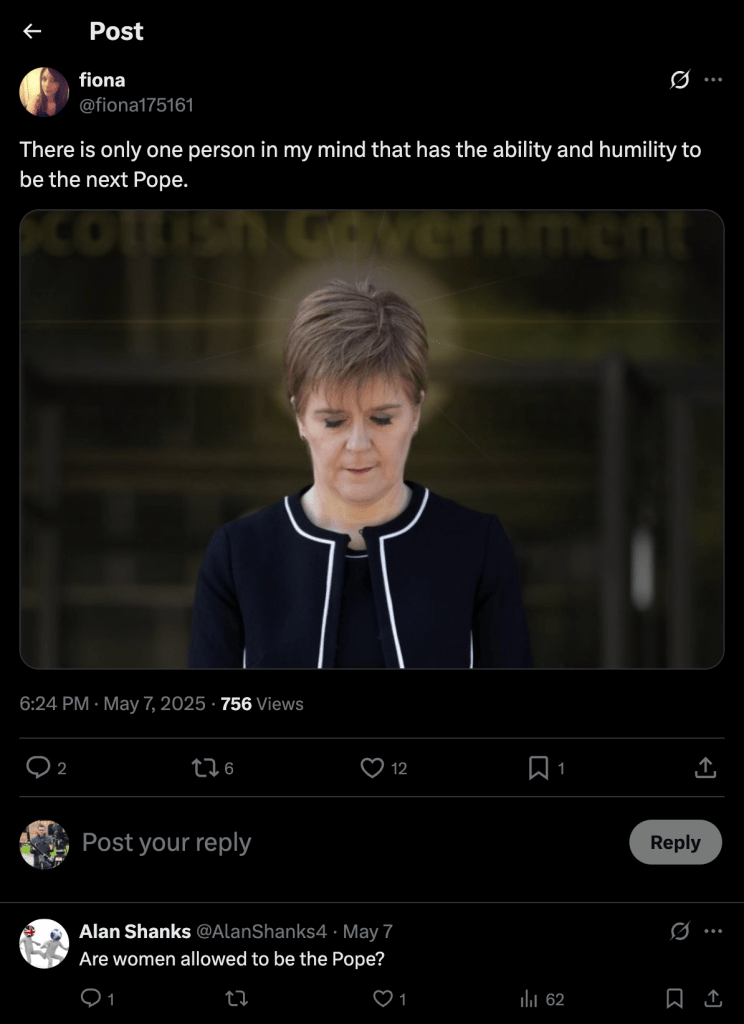Bookmark fiona's post
Image resolution: width=744 pixels, height=1024 pixels.
click(539, 768)
